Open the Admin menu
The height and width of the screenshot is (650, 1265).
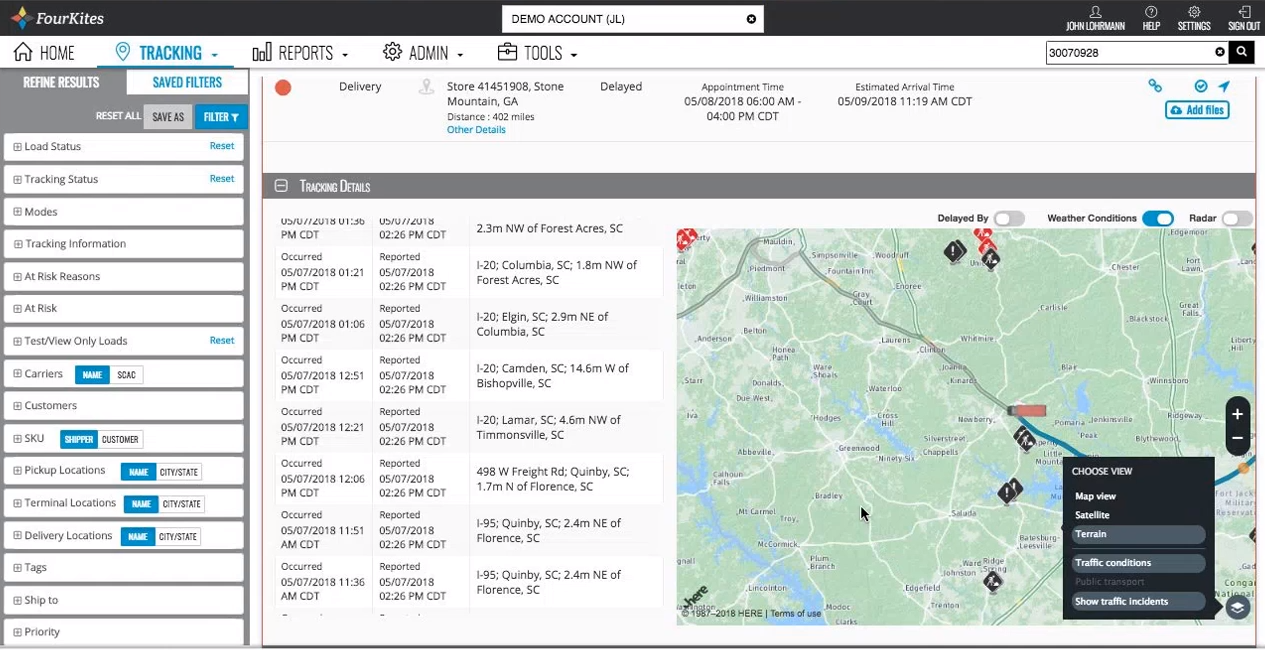(x=423, y=53)
